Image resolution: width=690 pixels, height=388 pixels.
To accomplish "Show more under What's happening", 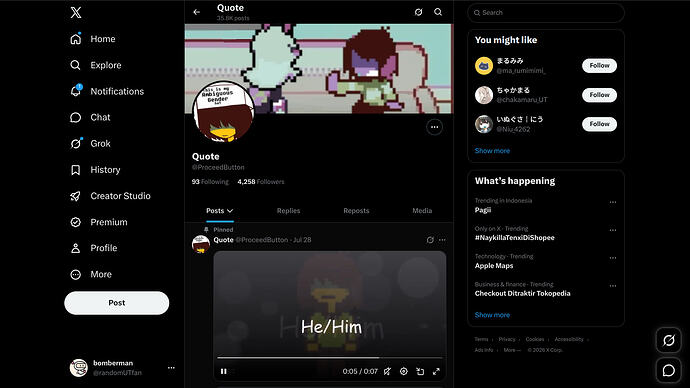I will [x=492, y=315].
